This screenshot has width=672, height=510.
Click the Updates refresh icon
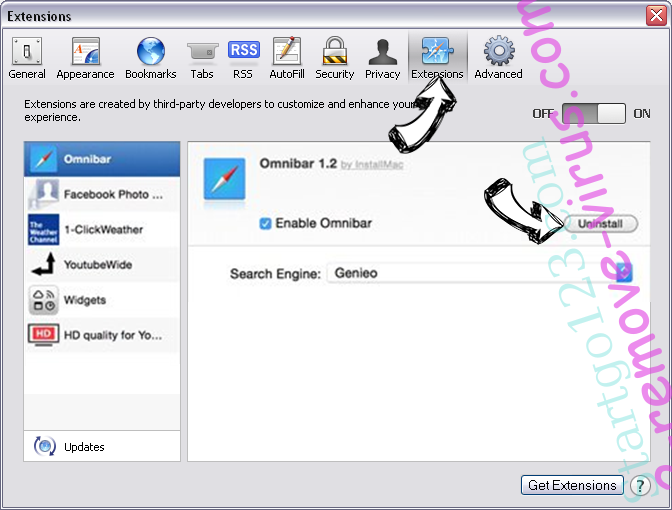pyautogui.click(x=45, y=446)
